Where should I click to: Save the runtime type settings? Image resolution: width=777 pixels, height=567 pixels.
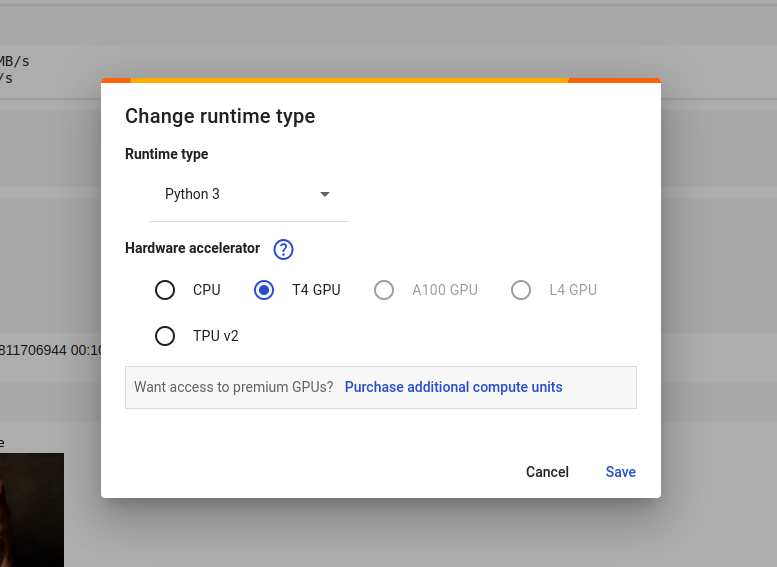620,472
